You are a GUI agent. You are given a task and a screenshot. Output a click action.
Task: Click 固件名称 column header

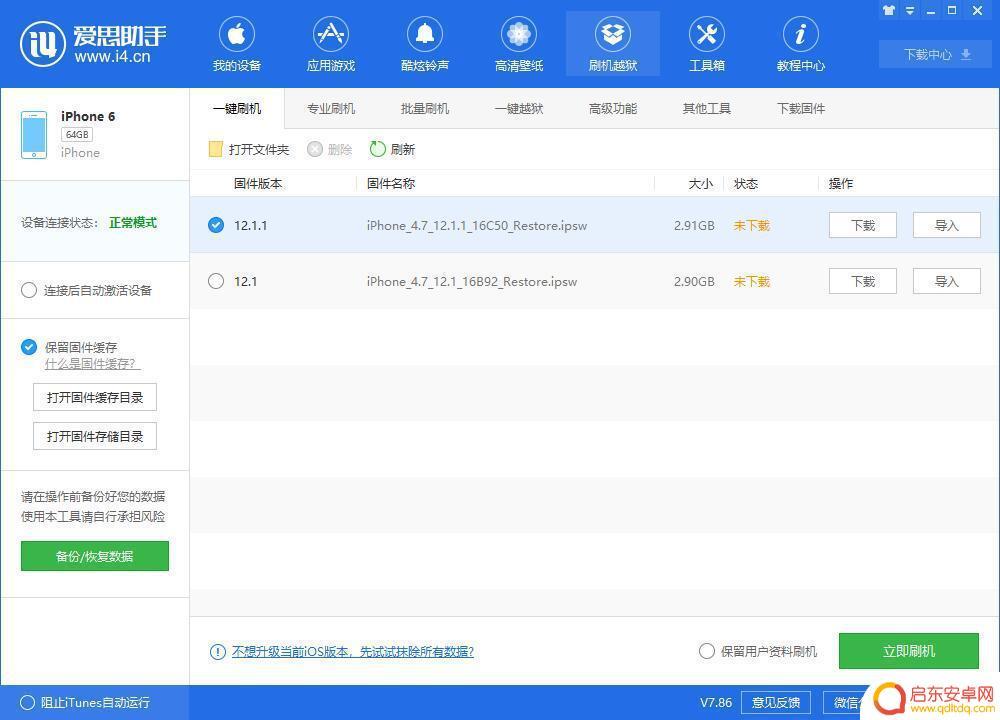[391, 184]
